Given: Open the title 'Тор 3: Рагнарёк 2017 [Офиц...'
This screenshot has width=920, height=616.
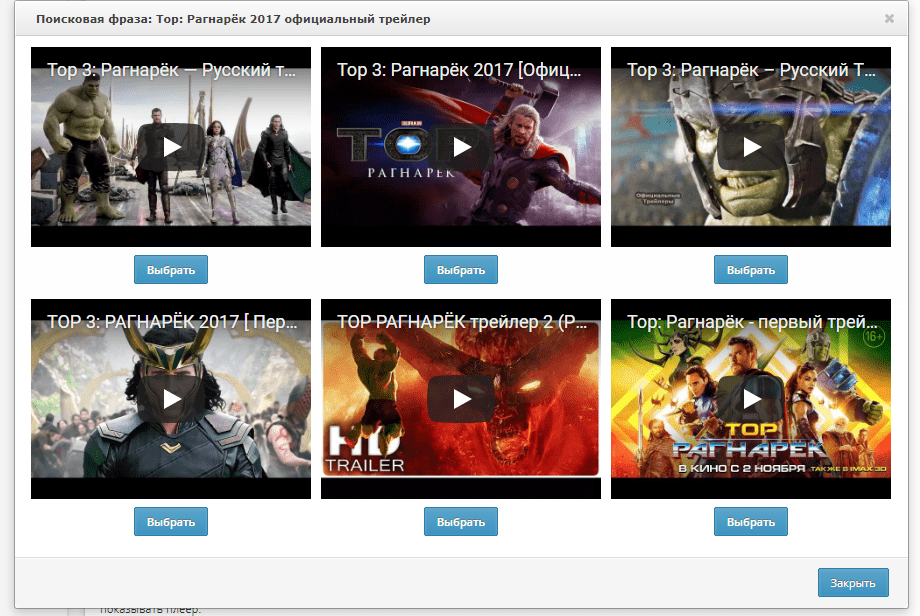Looking at the screenshot, I should (x=459, y=70).
